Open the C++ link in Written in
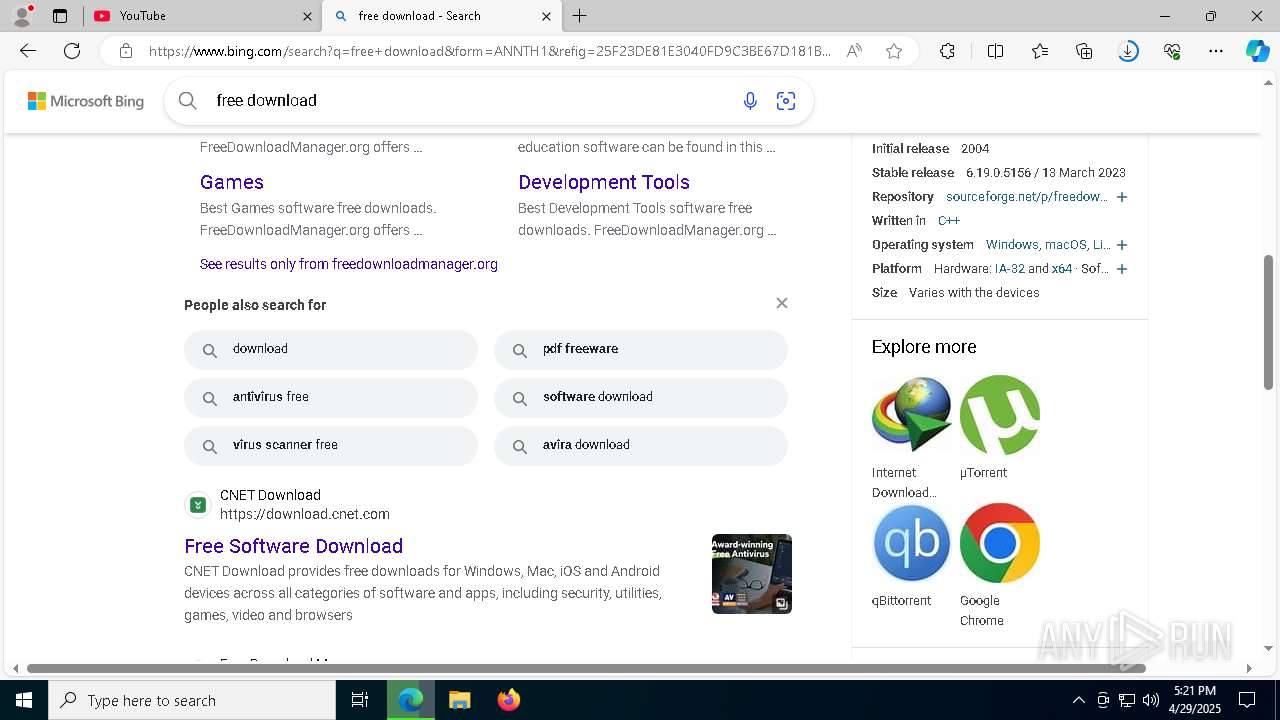 [x=949, y=221]
